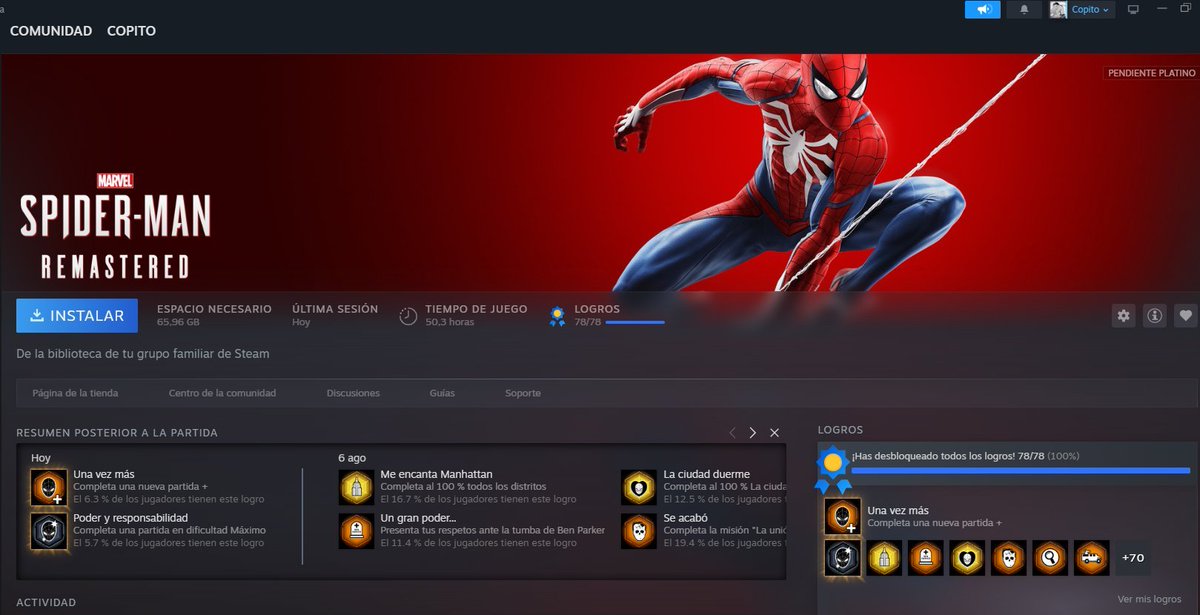
Task: Click 'De la biblioteca de tu grupo familiar' text
Action: pos(142,353)
